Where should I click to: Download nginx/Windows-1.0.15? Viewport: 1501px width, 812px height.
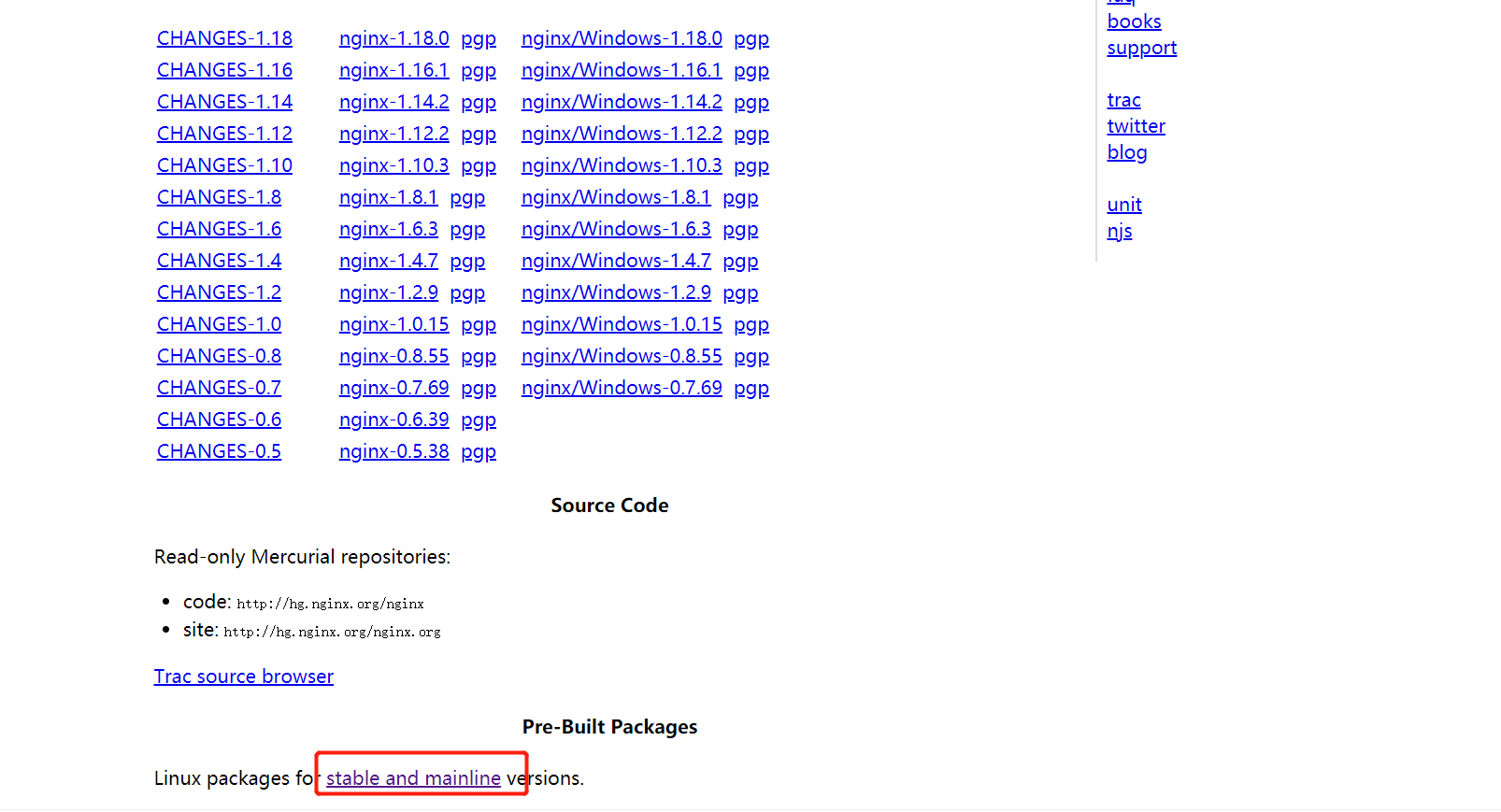pyautogui.click(x=622, y=324)
